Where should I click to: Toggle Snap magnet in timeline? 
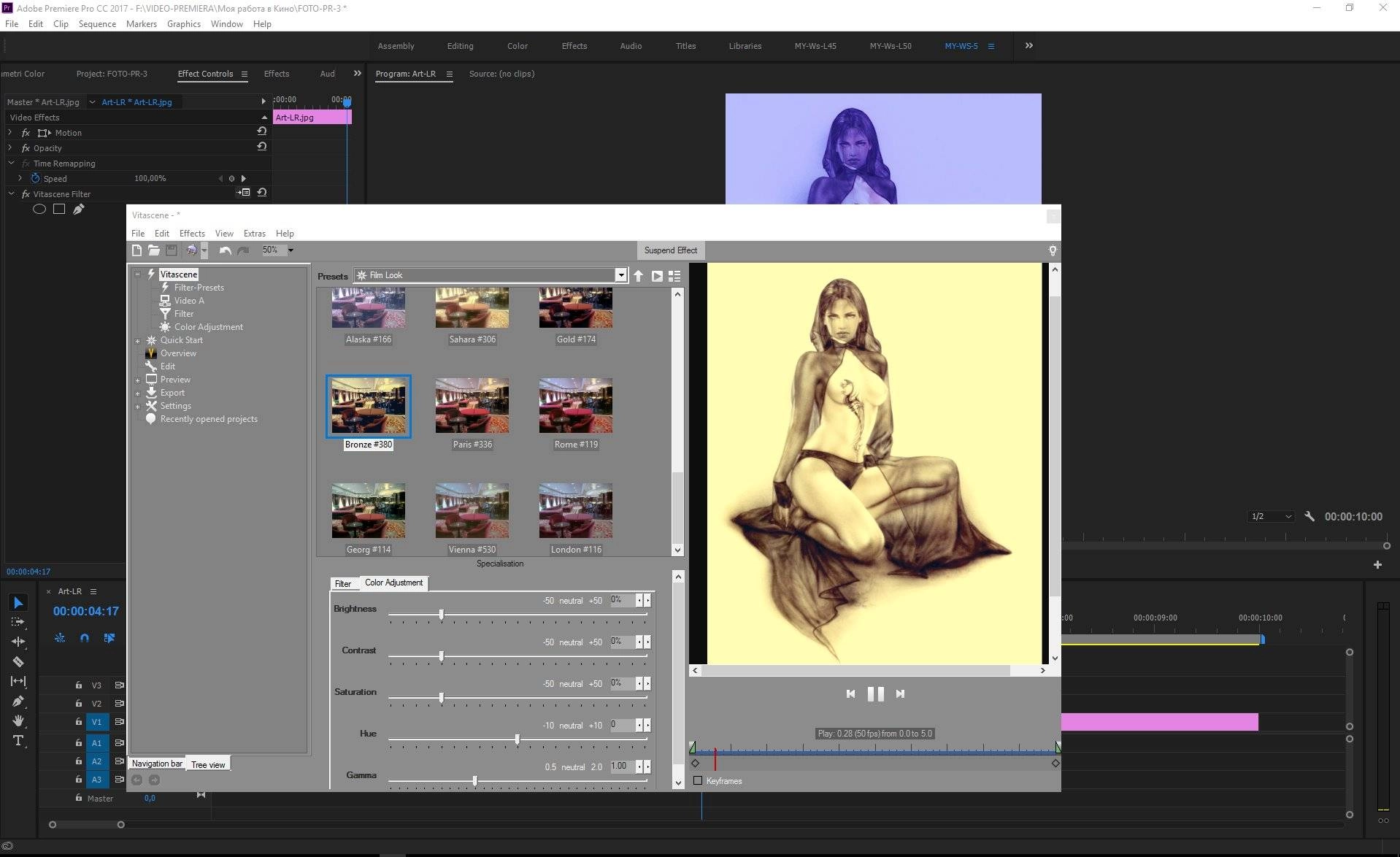click(85, 638)
